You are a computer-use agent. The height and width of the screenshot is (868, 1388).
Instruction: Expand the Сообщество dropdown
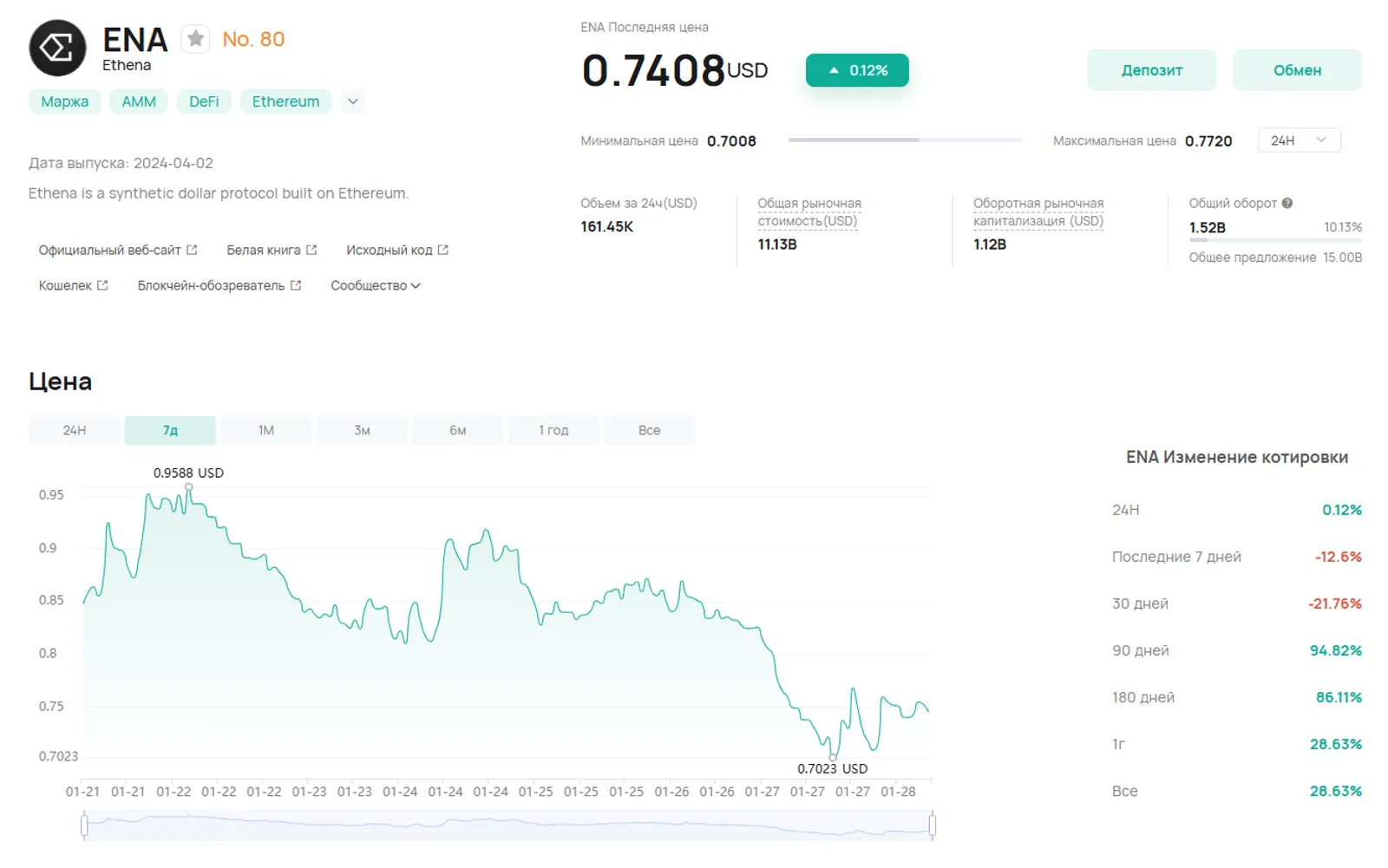[x=376, y=285]
